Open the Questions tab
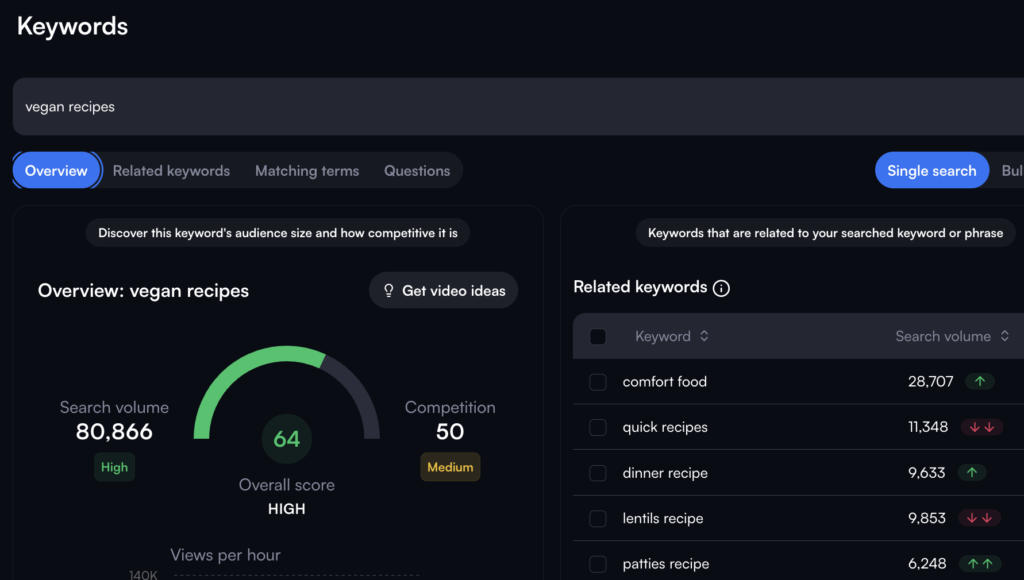1024x580 pixels. click(417, 170)
